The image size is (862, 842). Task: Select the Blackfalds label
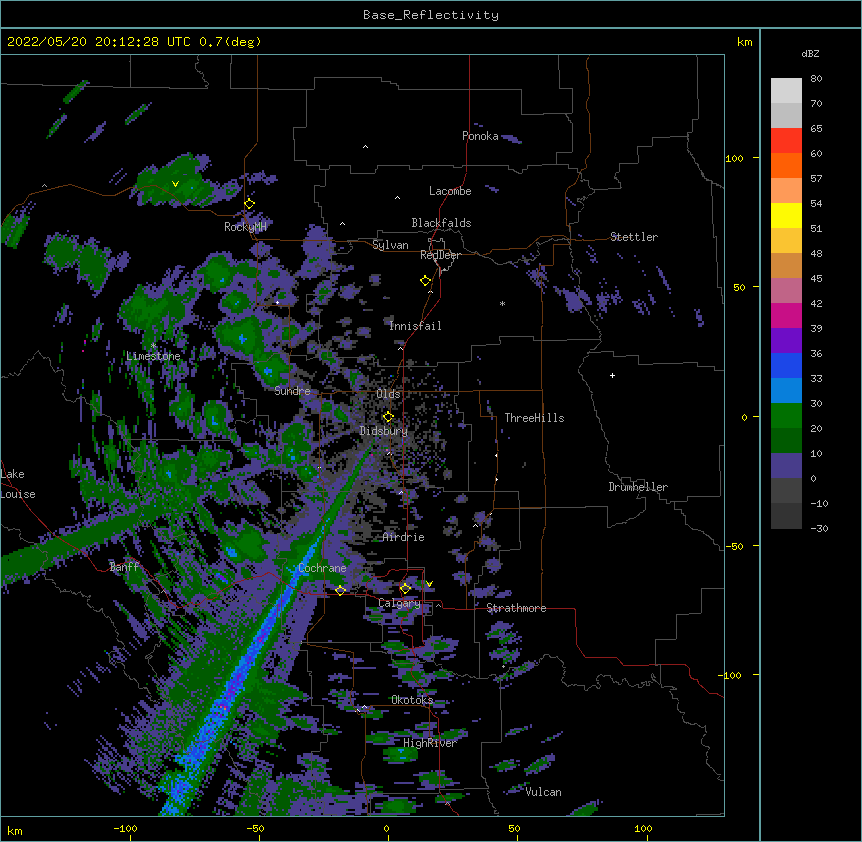coord(441,223)
